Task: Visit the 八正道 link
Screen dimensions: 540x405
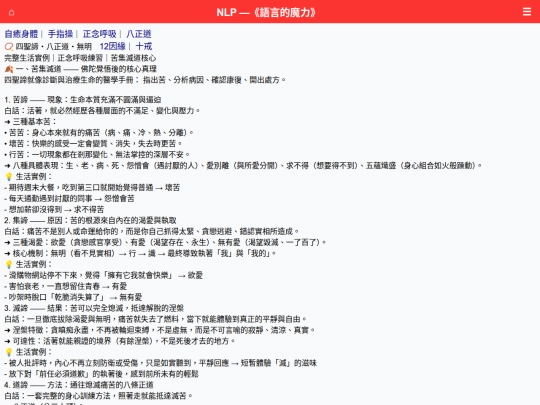Action: click(x=139, y=34)
